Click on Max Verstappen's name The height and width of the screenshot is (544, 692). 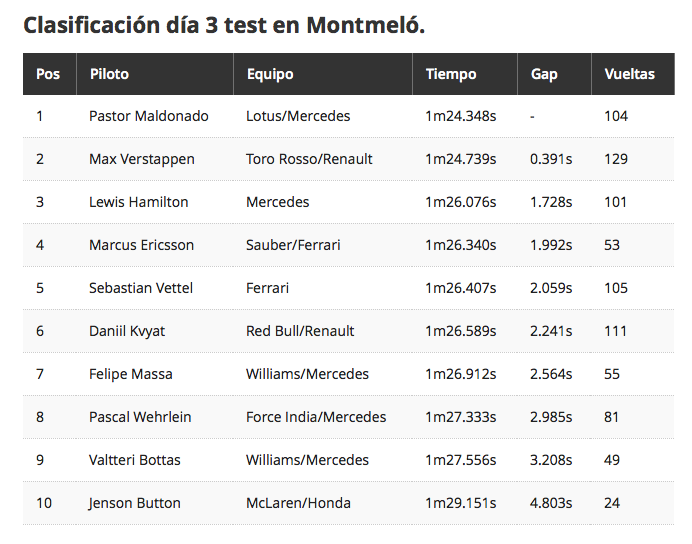pos(142,159)
